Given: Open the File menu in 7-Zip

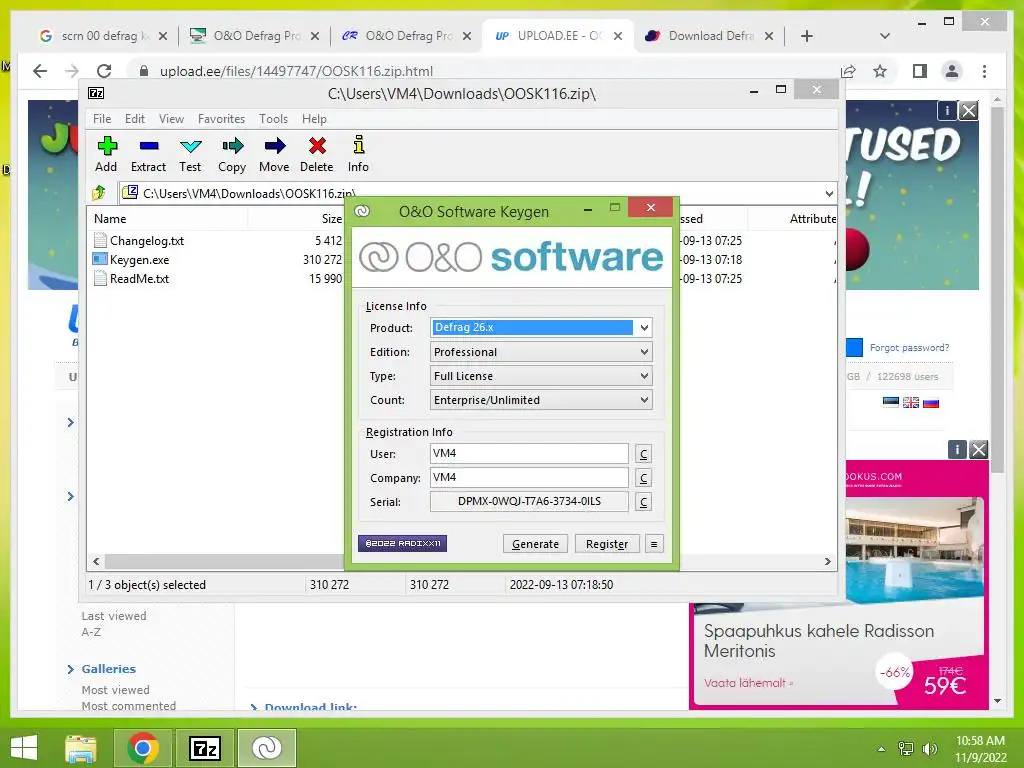Looking at the screenshot, I should [102, 119].
